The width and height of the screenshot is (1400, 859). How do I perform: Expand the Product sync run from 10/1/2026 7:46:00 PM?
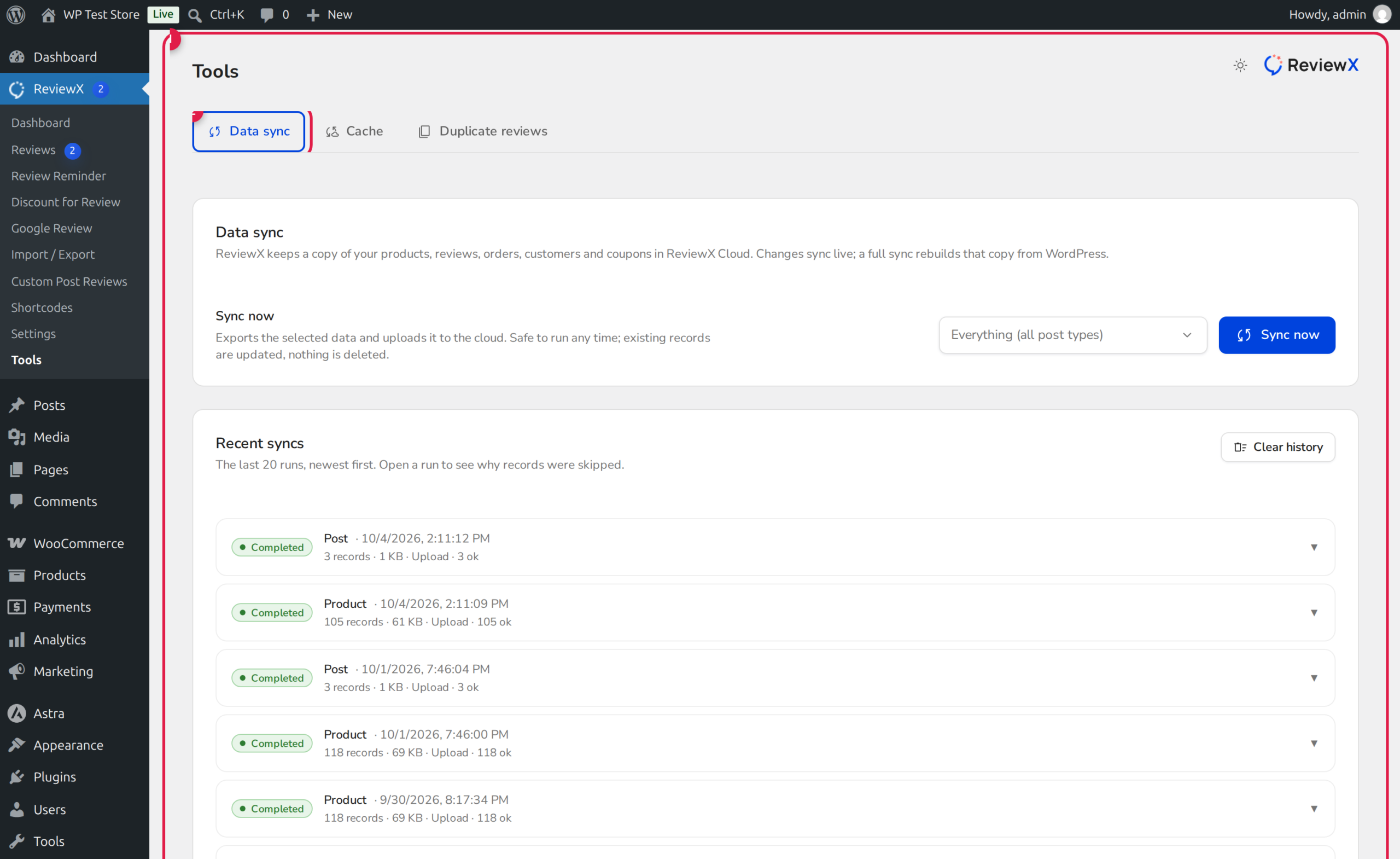point(775,743)
